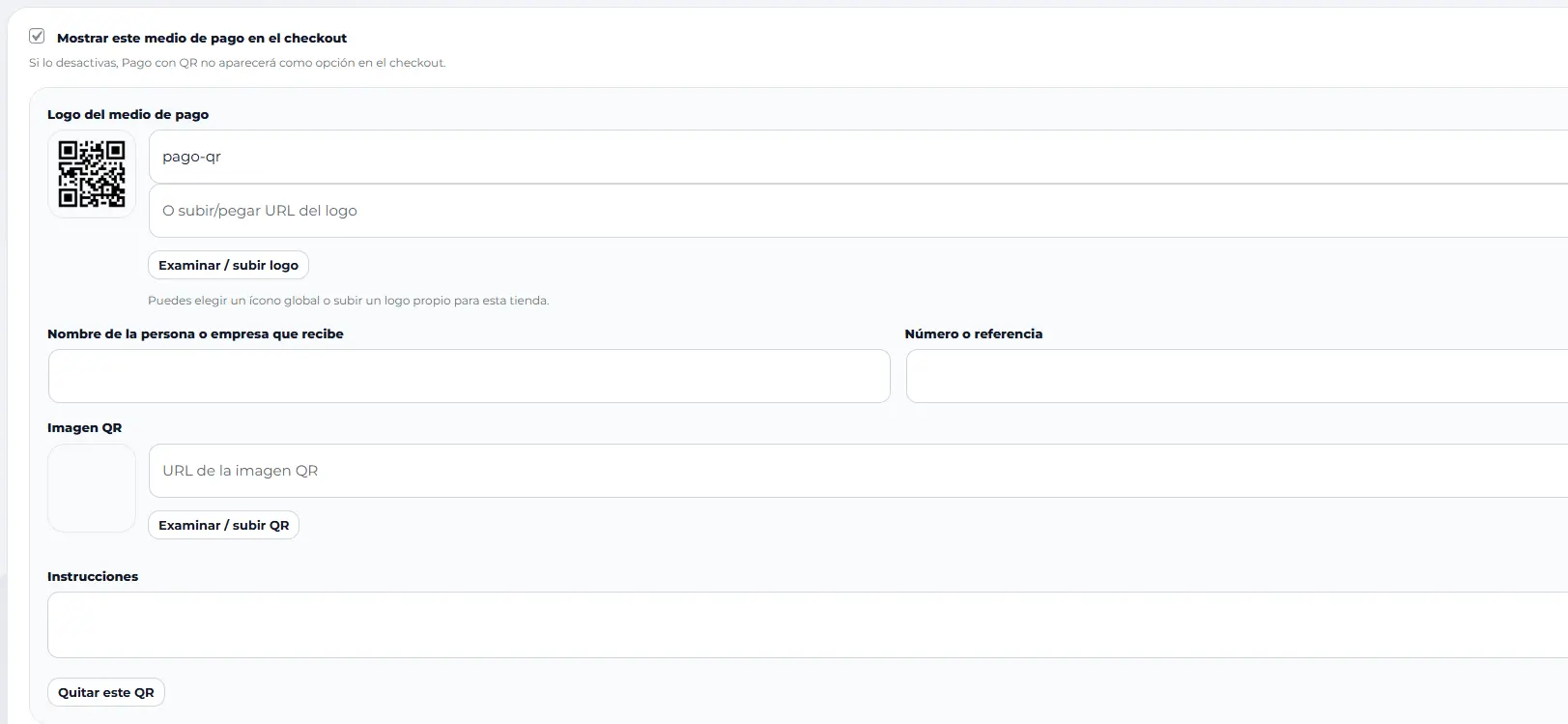Click the 'Nombre de la persona o empresa que recibe' label
Image resolution: width=1568 pixels, height=724 pixels.
tap(195, 333)
